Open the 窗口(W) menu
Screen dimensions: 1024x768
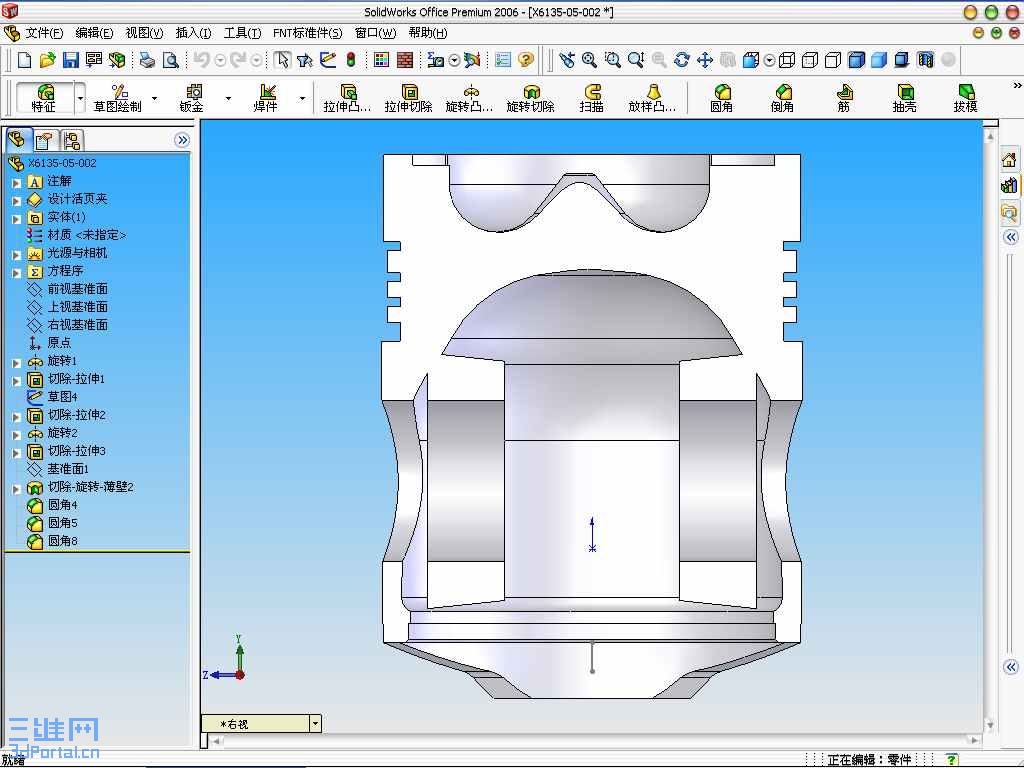(x=376, y=33)
